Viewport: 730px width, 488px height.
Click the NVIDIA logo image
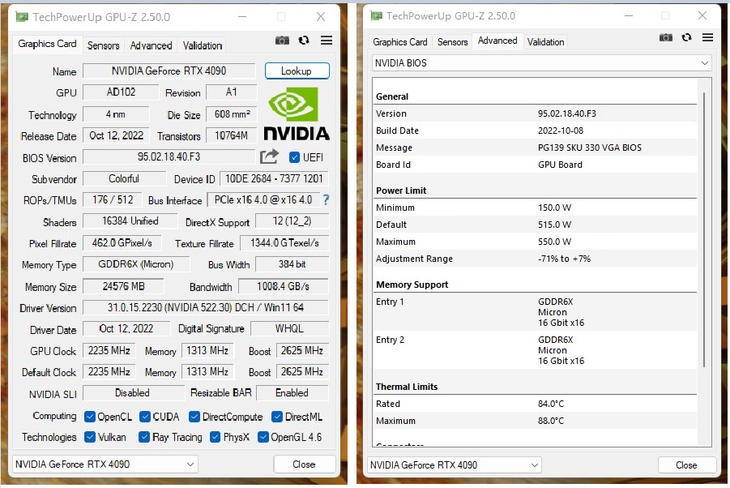[x=297, y=114]
